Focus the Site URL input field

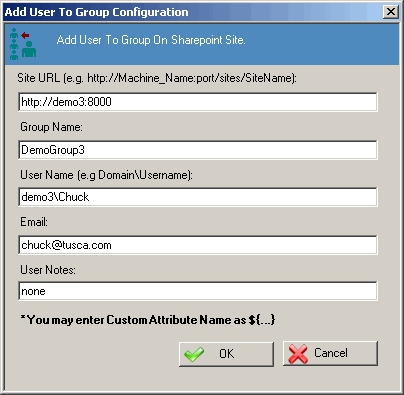pos(198,102)
